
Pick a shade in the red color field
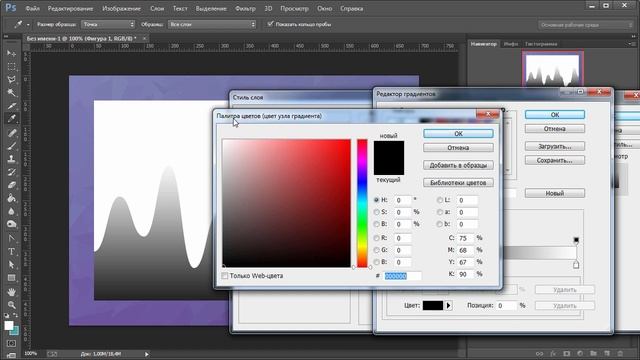coord(287,203)
